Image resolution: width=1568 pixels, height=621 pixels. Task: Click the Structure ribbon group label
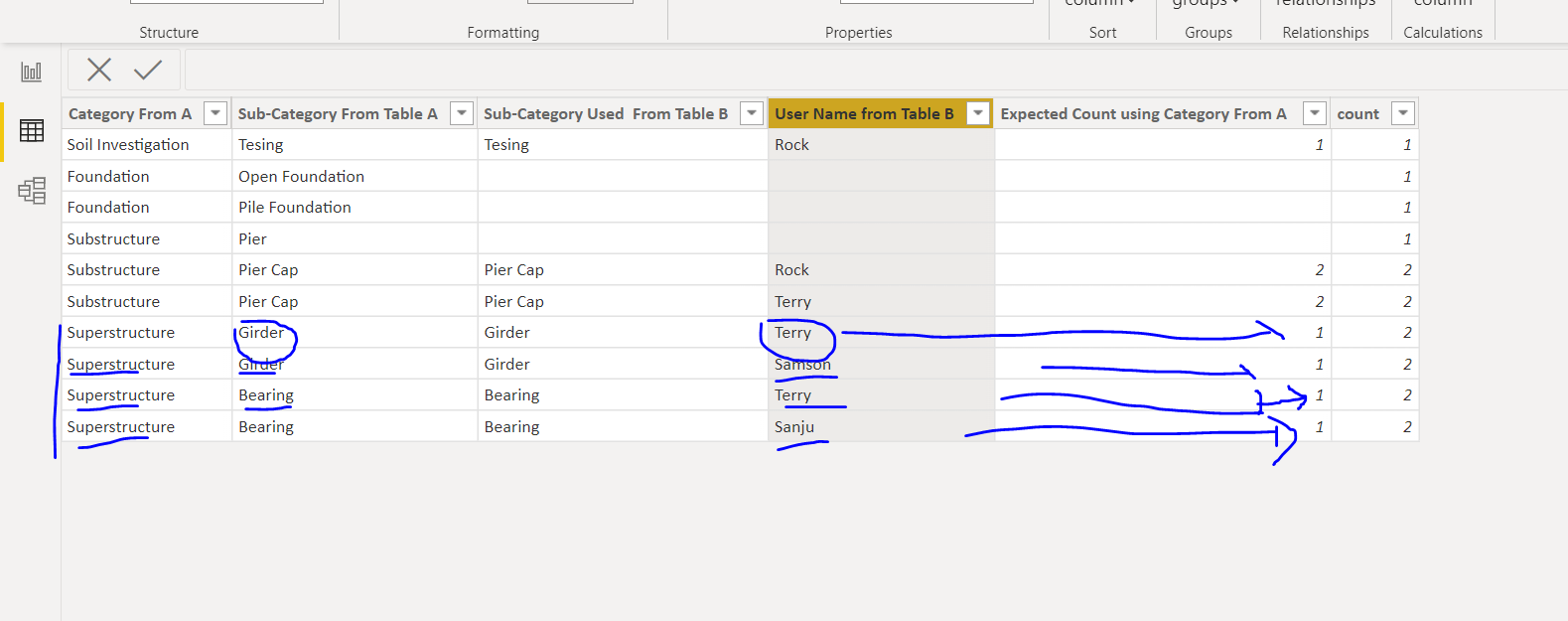[169, 33]
